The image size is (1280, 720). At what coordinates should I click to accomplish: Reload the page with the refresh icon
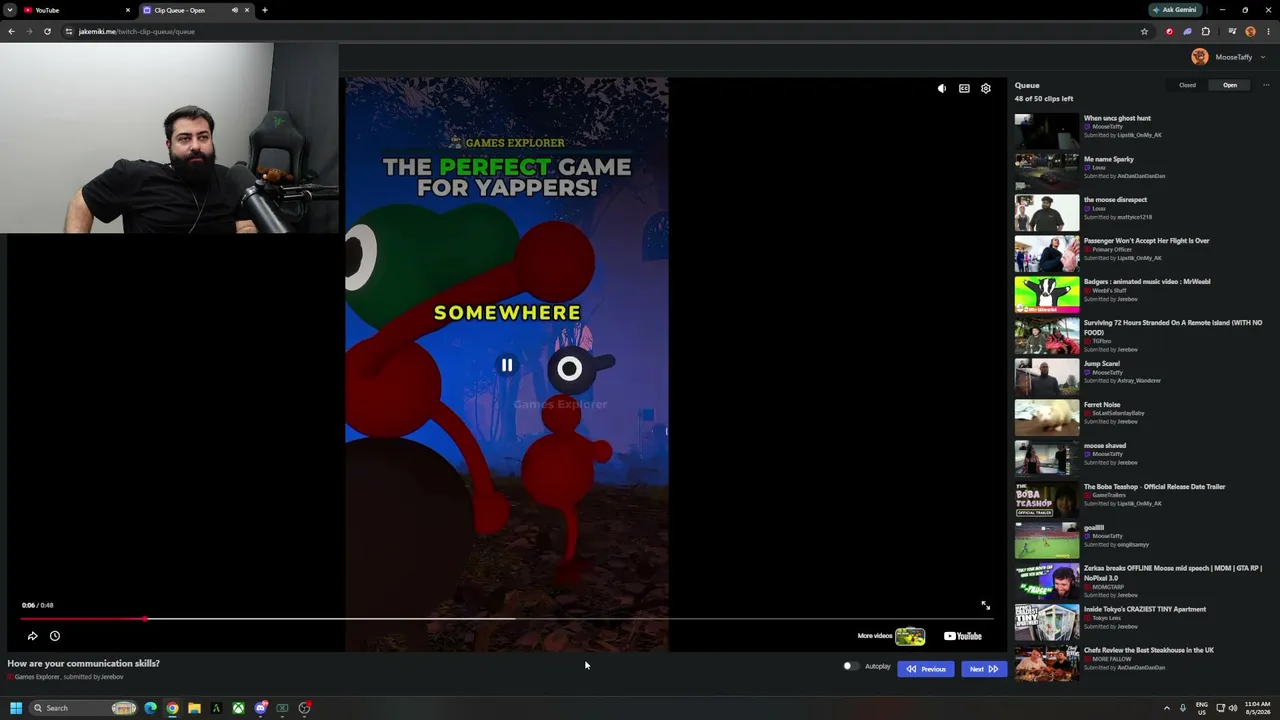coord(47,31)
